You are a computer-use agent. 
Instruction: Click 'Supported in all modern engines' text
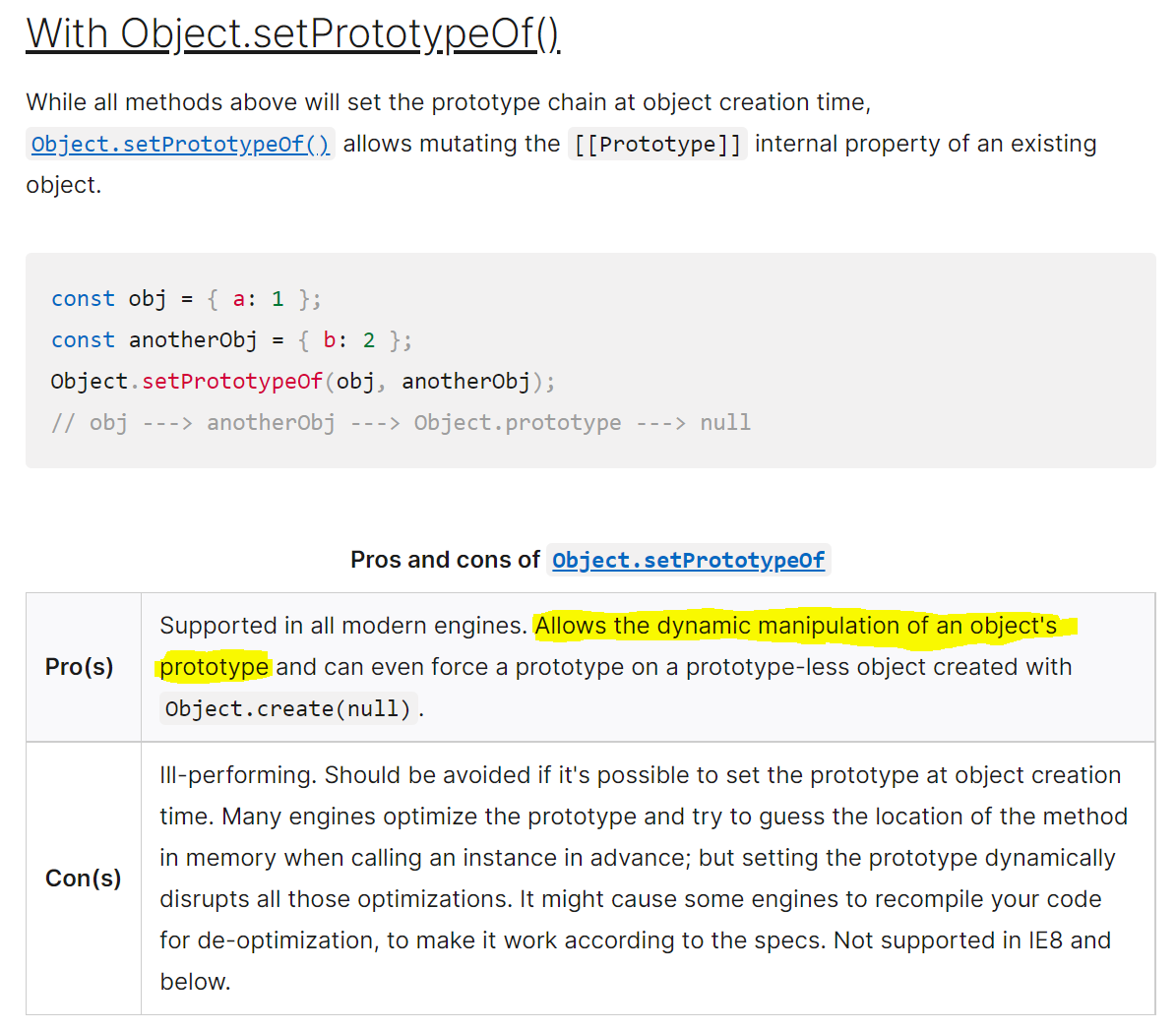click(x=343, y=626)
